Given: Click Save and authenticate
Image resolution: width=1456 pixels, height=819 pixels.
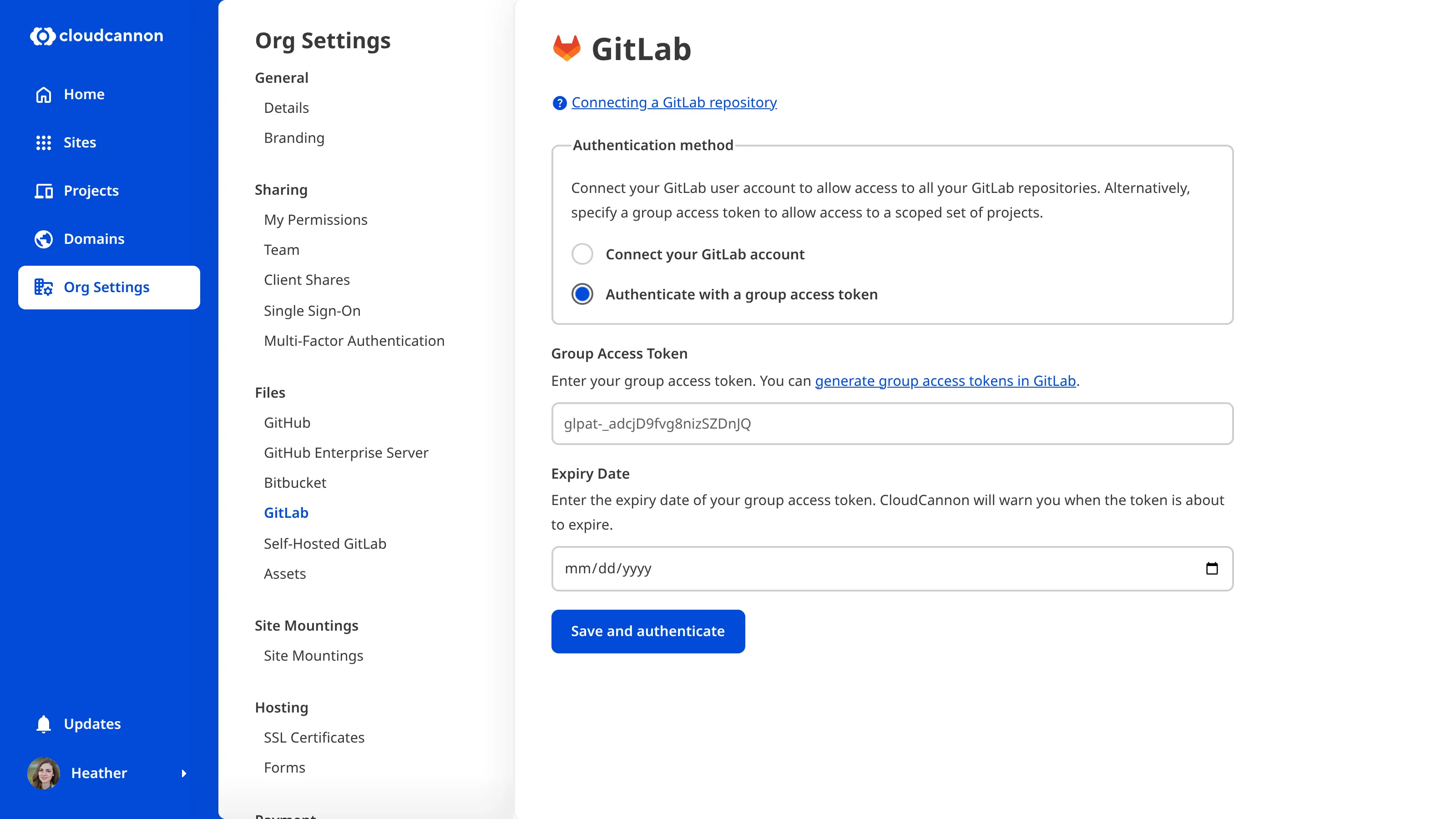Looking at the screenshot, I should tap(648, 632).
